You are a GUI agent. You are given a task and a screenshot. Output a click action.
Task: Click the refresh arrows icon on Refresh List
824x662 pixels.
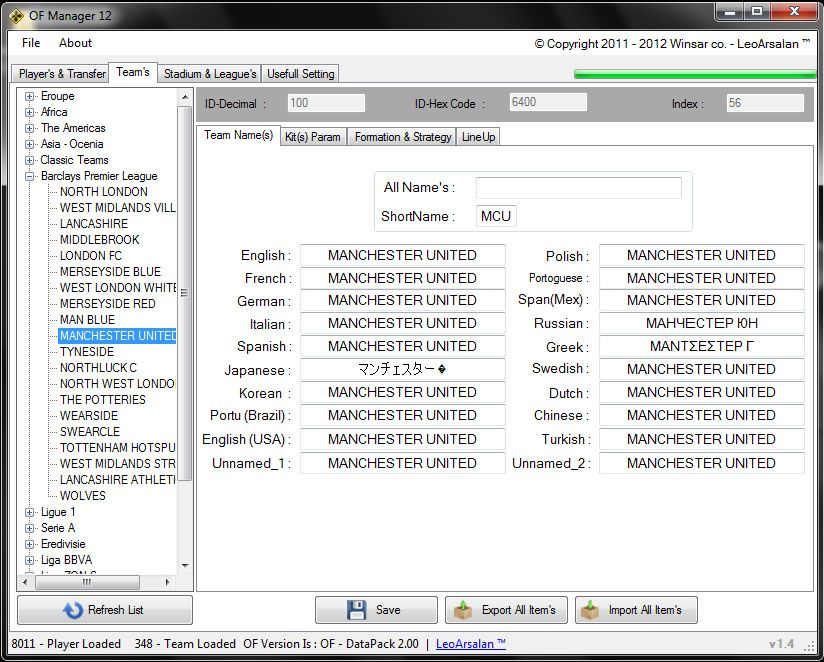72,610
